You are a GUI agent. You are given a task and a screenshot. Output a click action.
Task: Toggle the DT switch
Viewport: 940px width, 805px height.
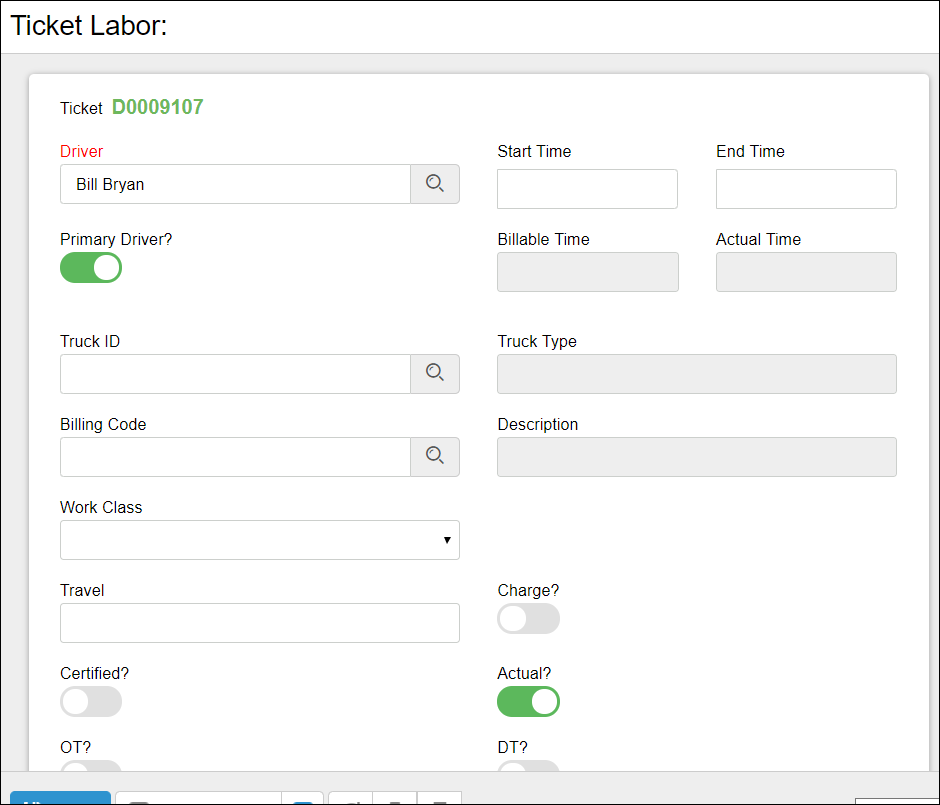528,765
